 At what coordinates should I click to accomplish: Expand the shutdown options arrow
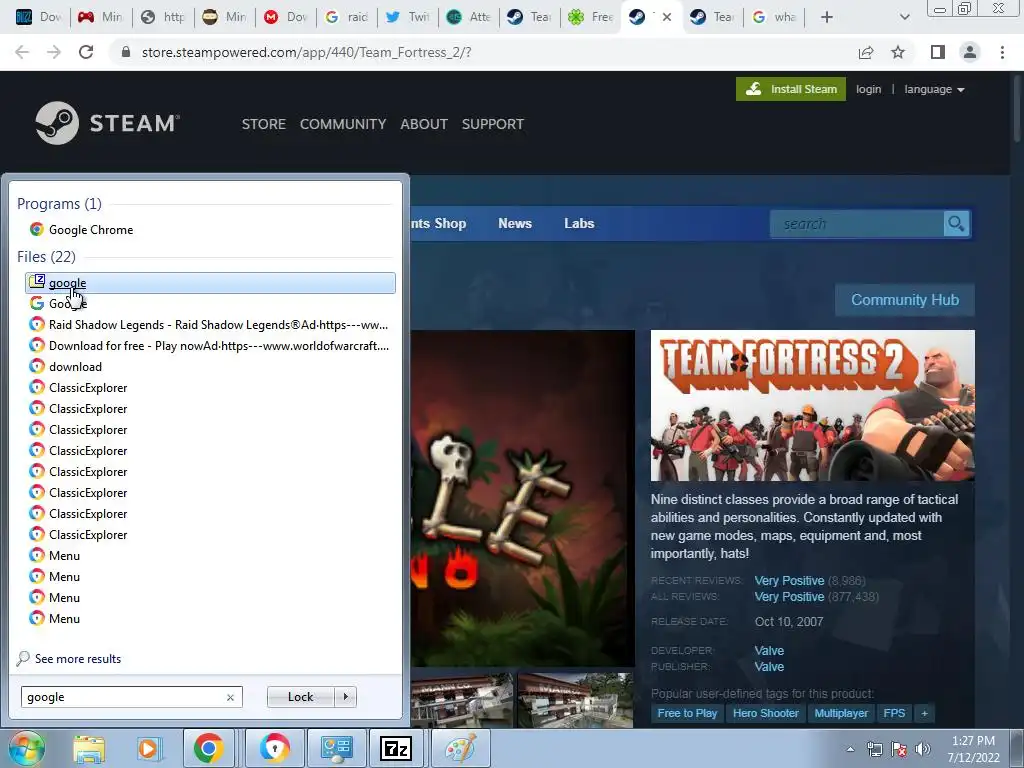coord(346,697)
